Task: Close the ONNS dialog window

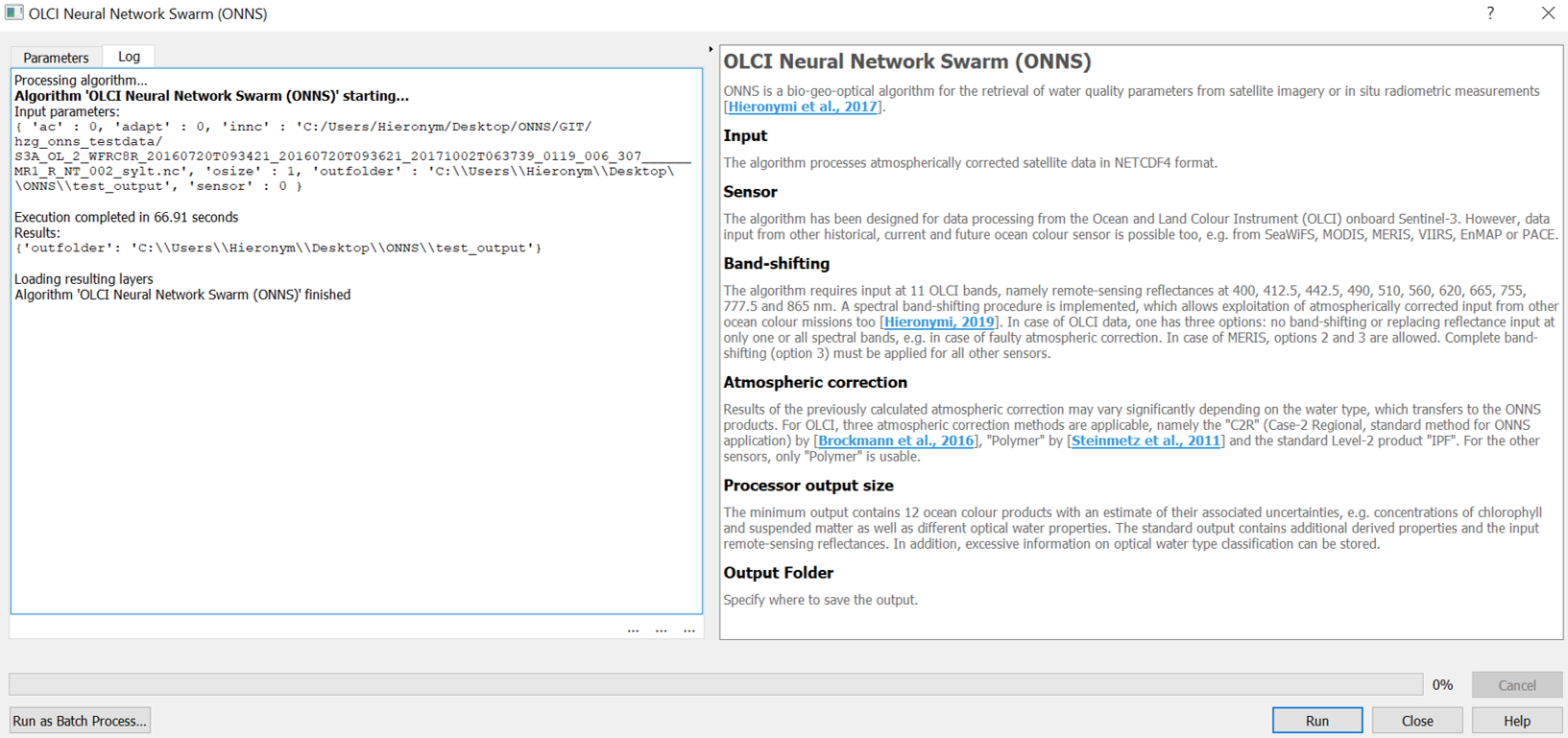Action: [x=1548, y=13]
